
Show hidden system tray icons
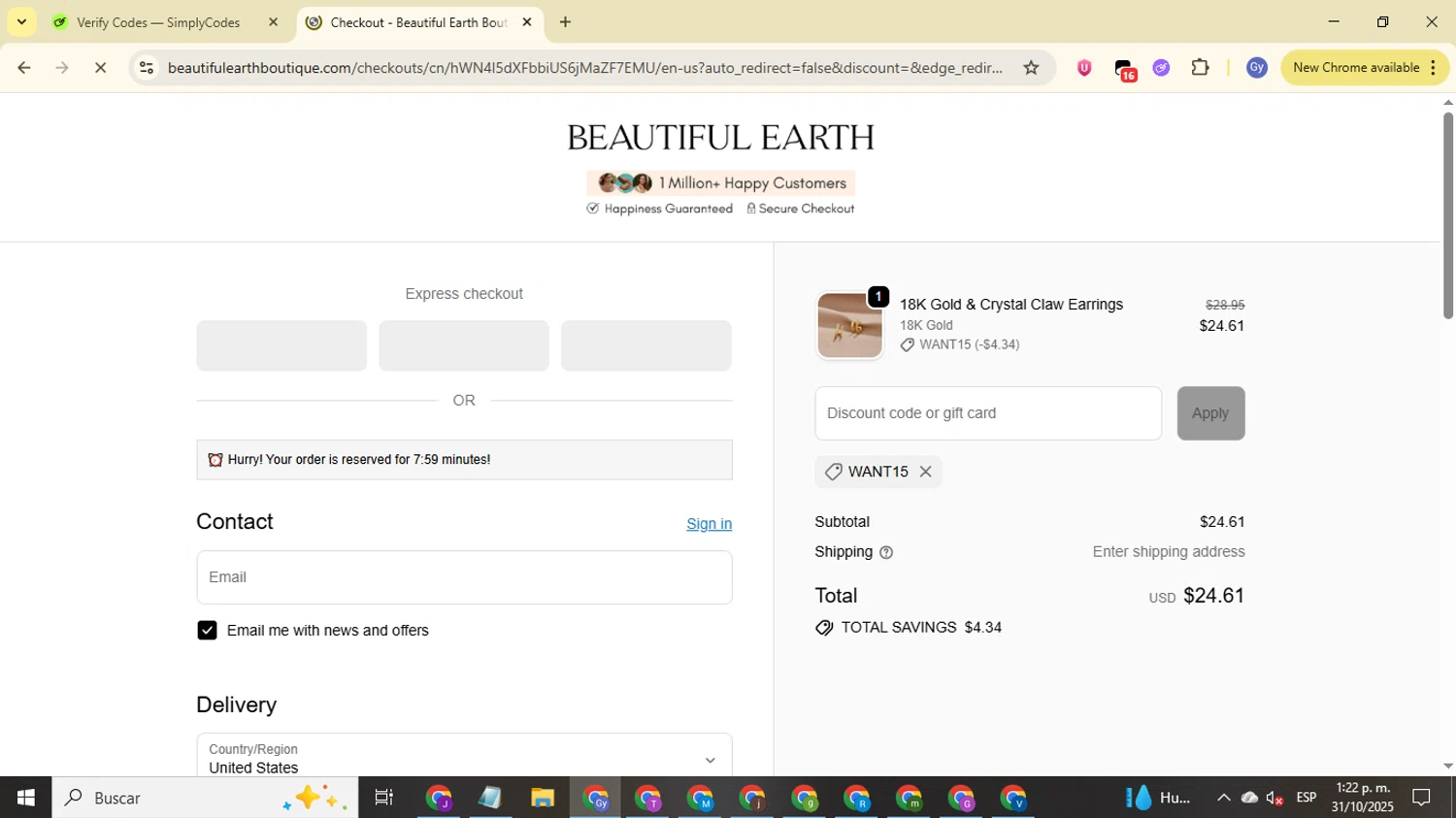(x=1223, y=798)
